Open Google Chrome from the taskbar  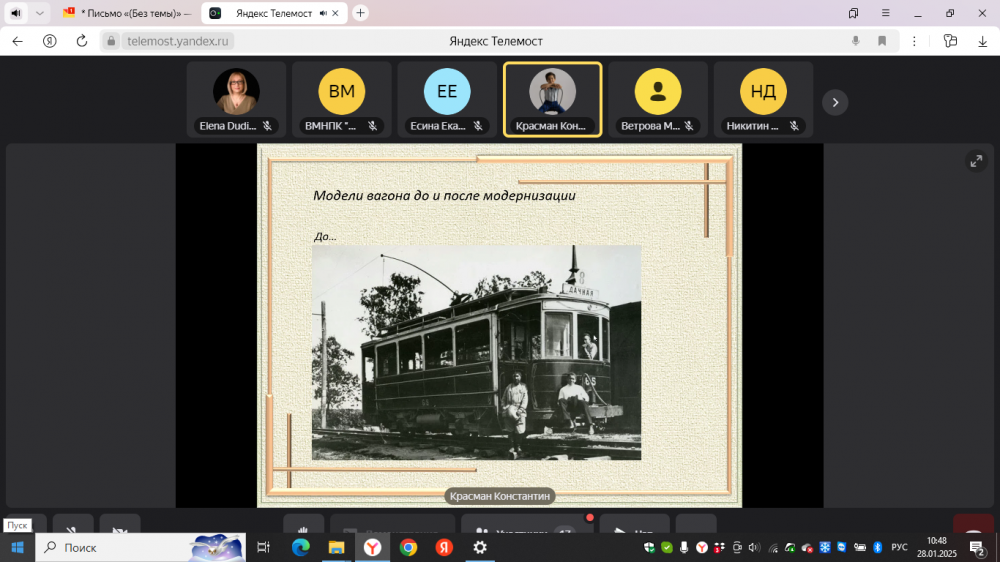pyautogui.click(x=408, y=547)
